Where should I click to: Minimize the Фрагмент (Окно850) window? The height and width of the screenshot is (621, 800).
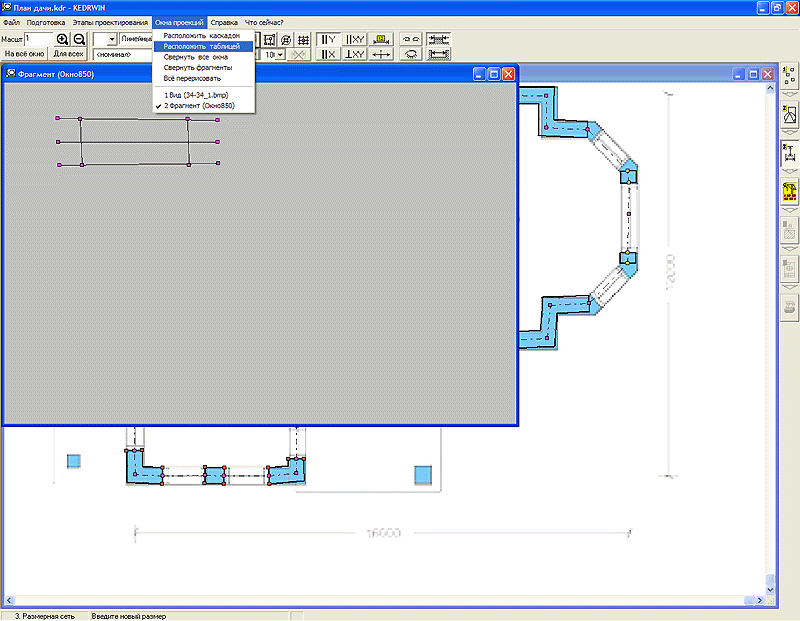pyautogui.click(x=479, y=74)
